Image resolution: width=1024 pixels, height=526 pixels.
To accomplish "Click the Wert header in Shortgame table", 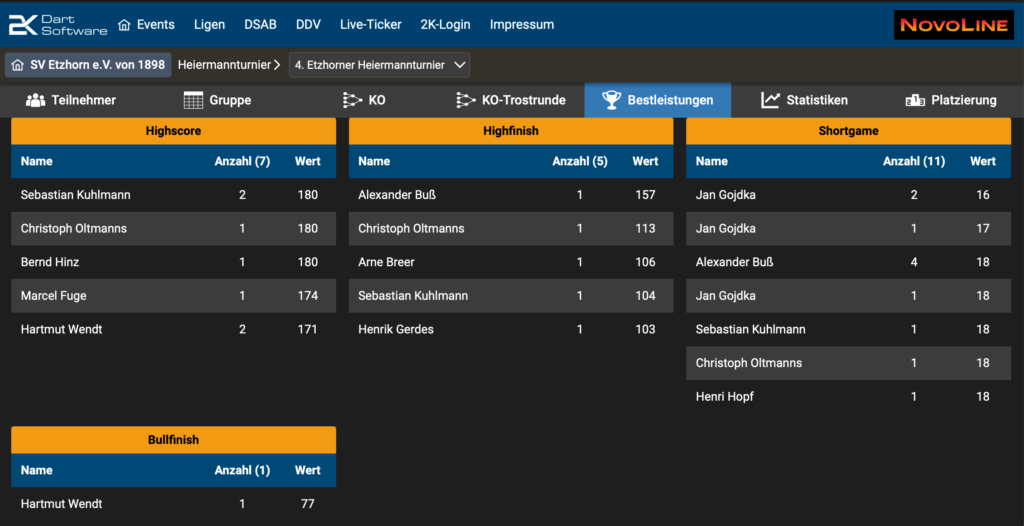I will (982, 161).
